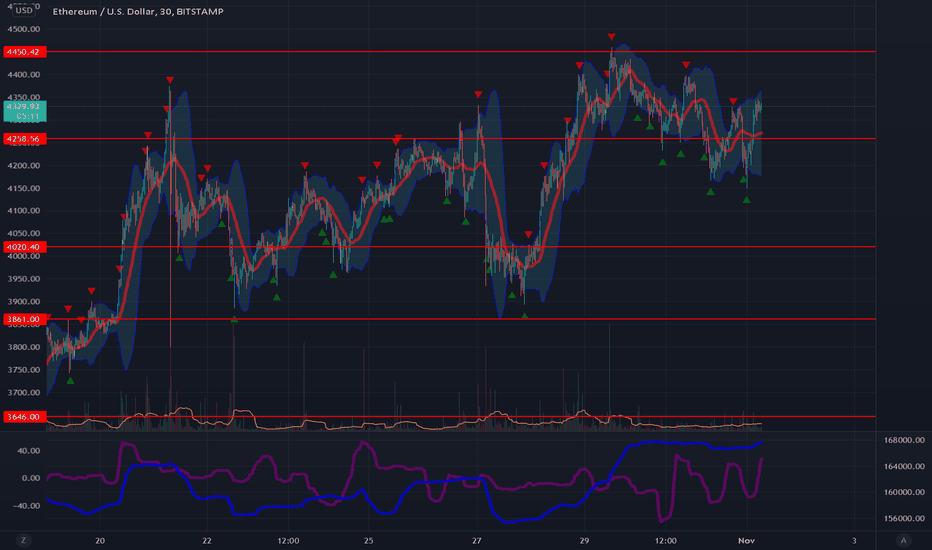Click the 4450.42 red price label
Viewport: 932px width, 550px height.
point(24,52)
